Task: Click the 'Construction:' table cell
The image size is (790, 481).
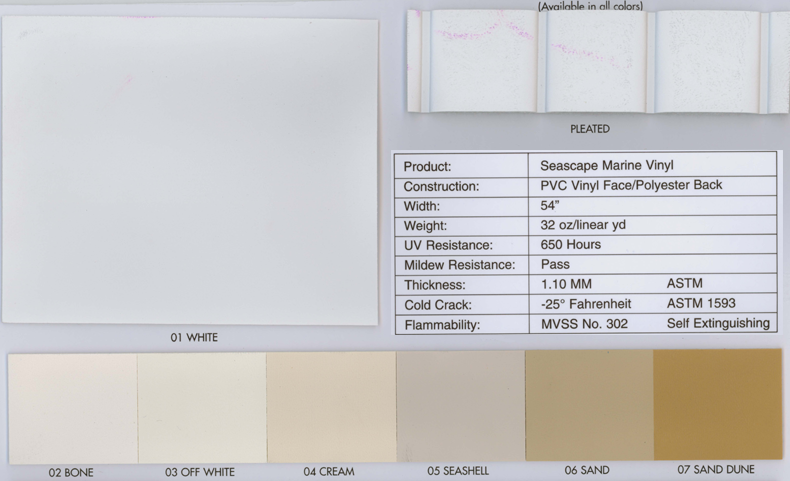Action: coord(462,186)
